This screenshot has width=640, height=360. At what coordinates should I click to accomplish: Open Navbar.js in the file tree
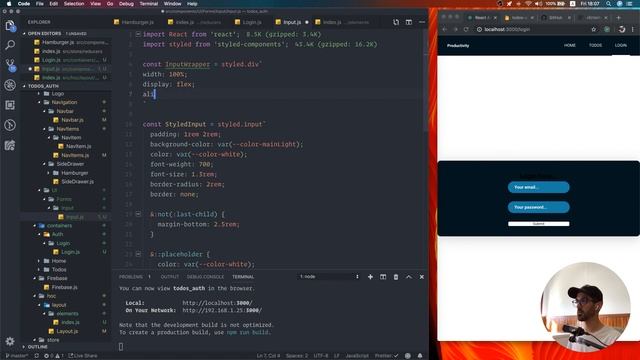pos(72,120)
